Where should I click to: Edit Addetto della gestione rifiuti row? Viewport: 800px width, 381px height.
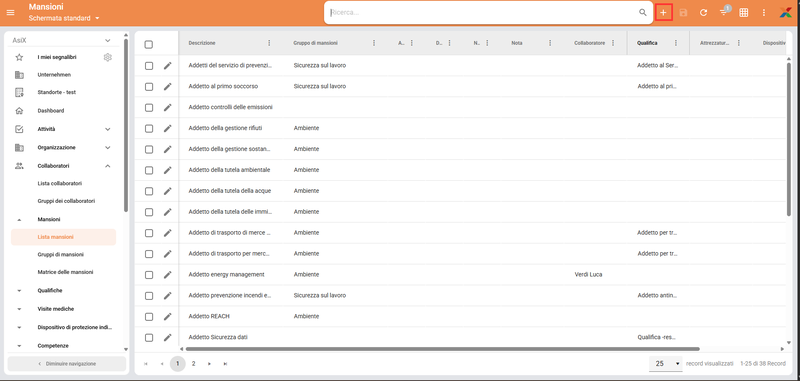pos(167,129)
